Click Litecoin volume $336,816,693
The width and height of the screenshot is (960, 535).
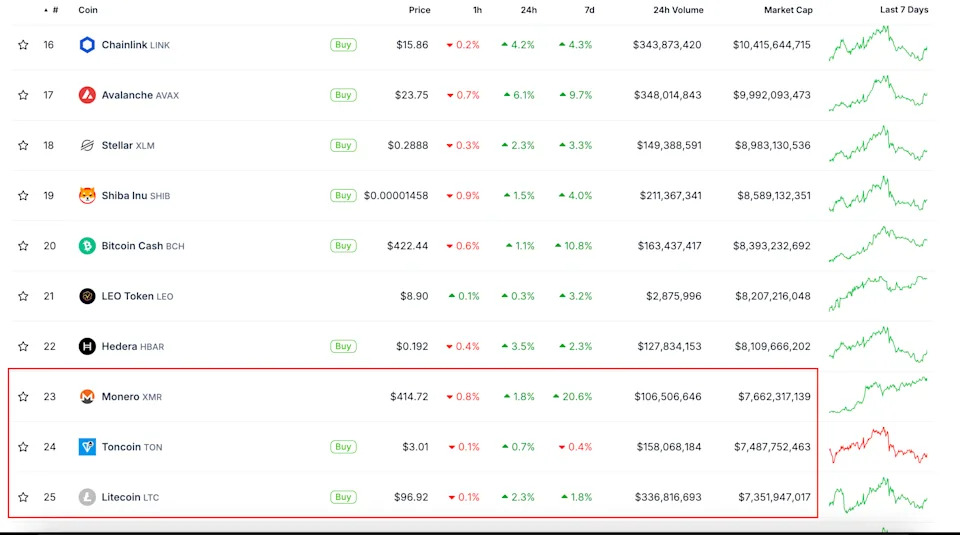point(668,496)
